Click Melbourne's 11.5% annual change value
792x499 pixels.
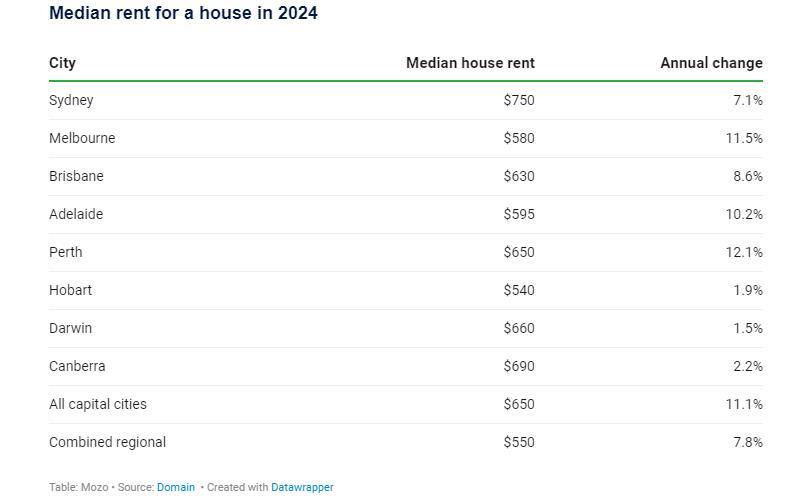(744, 138)
